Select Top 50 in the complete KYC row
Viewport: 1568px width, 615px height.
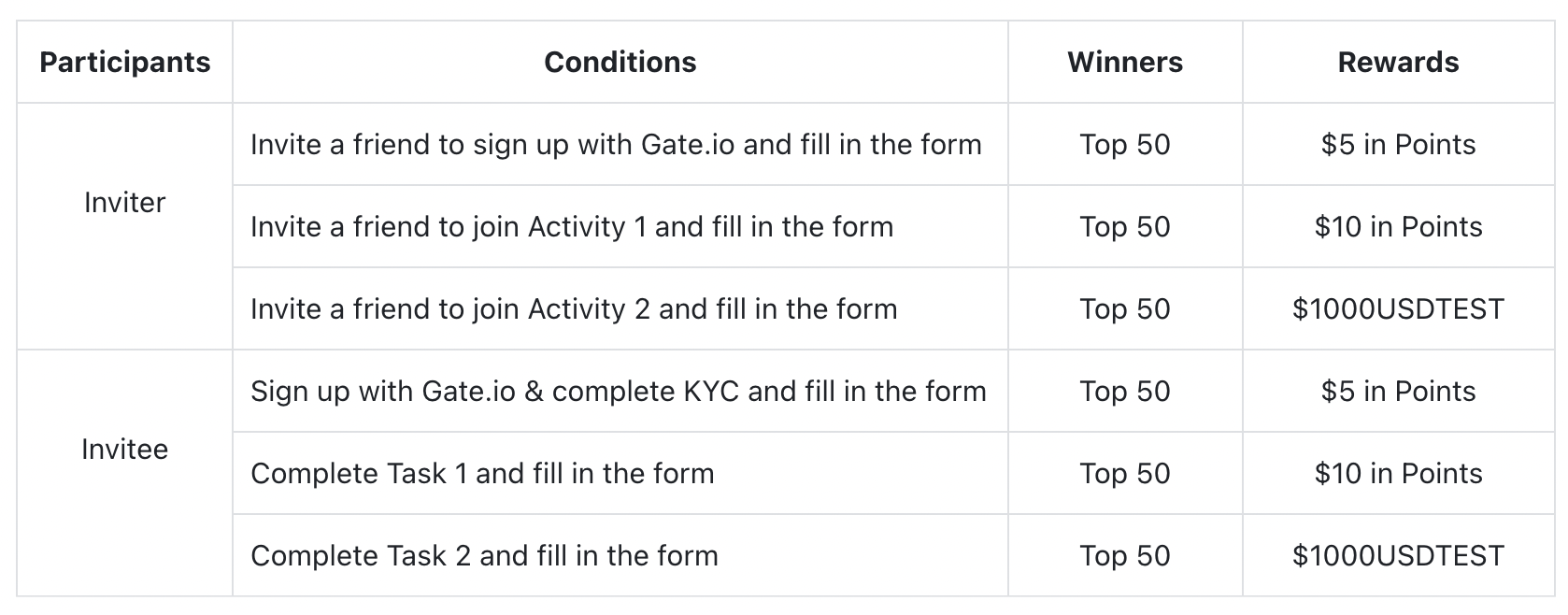point(1124,392)
